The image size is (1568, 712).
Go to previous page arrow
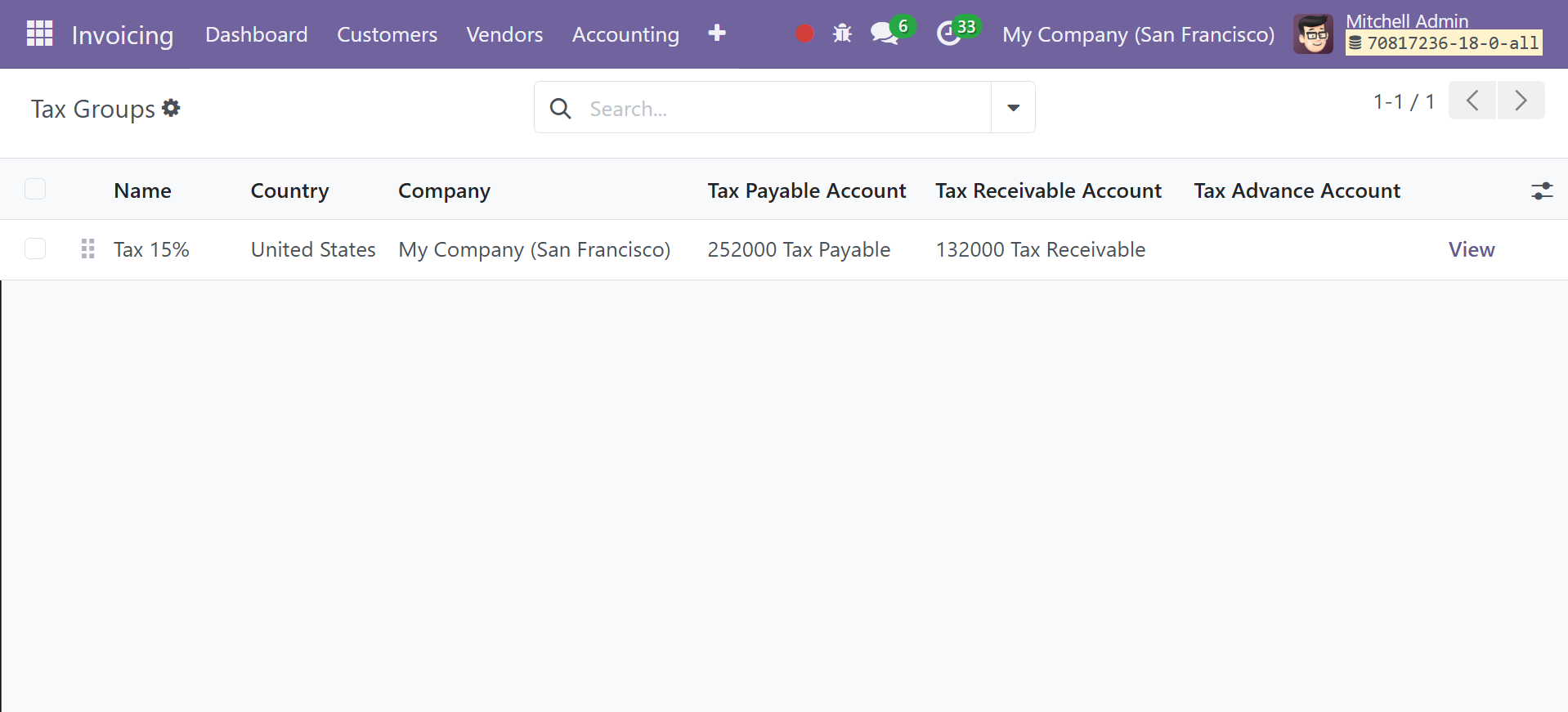[x=1472, y=101]
